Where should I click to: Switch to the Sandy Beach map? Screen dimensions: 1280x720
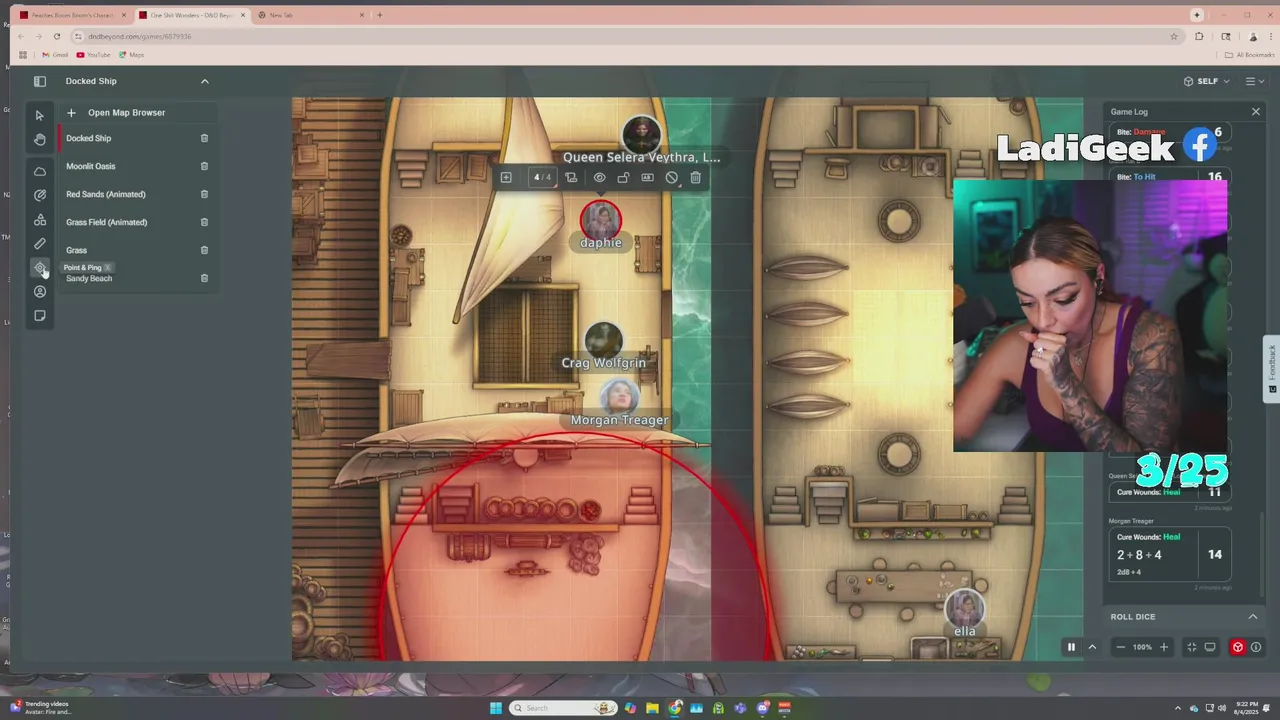coord(89,279)
